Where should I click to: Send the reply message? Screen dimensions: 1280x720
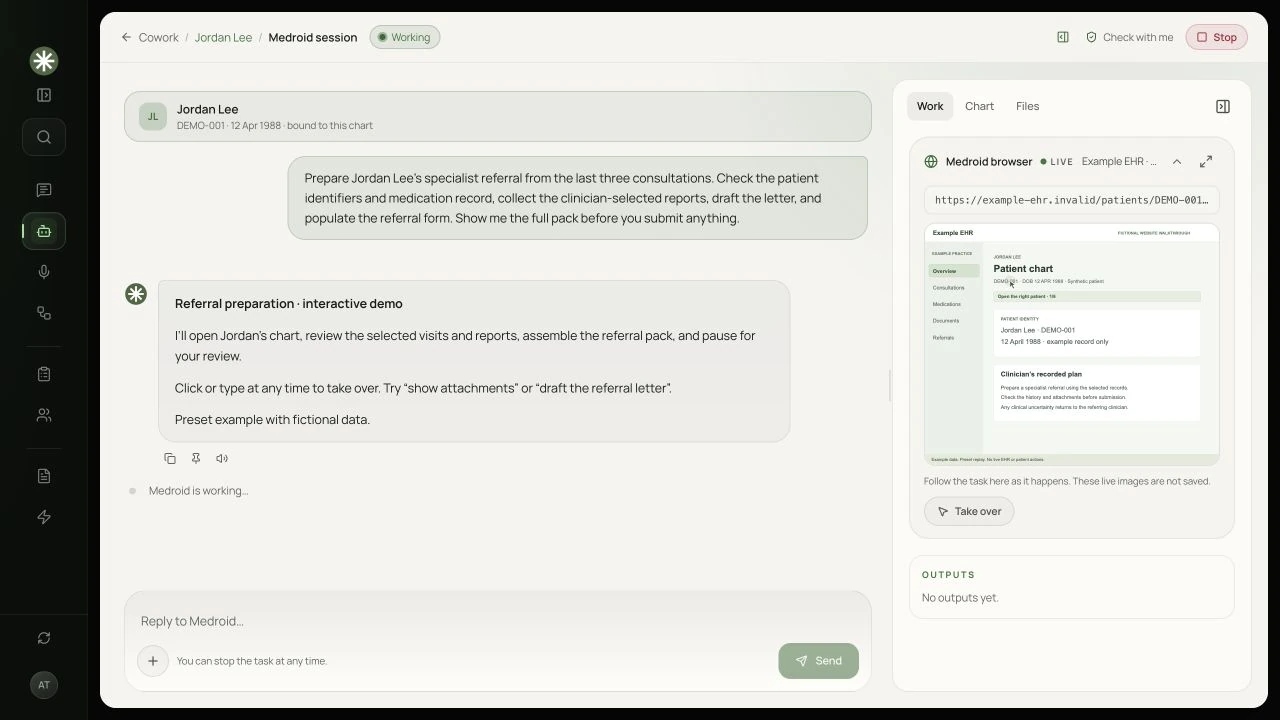pos(818,661)
